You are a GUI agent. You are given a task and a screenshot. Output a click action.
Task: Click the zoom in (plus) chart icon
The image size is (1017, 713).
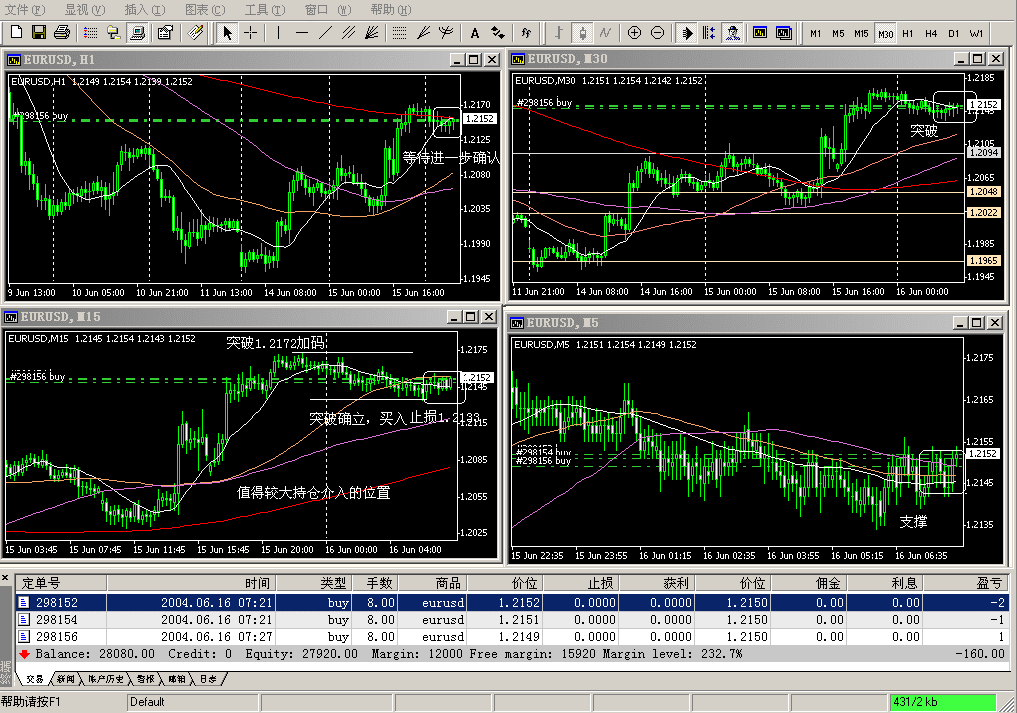[636, 33]
